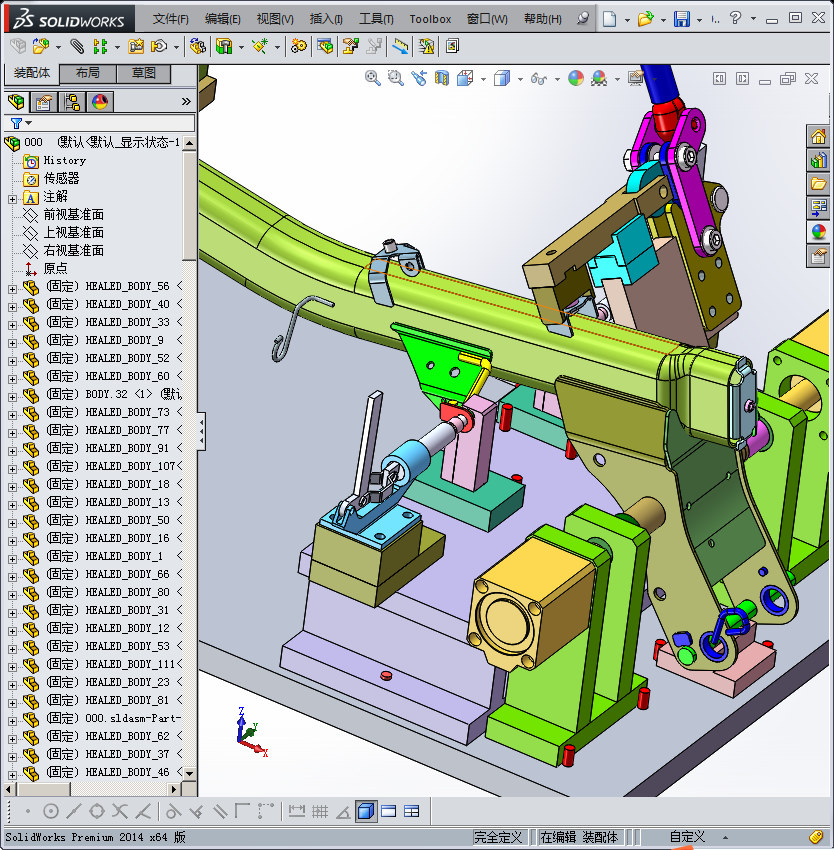Click the New Motion Study gear icon
The width and height of the screenshot is (834, 850).
298,47
